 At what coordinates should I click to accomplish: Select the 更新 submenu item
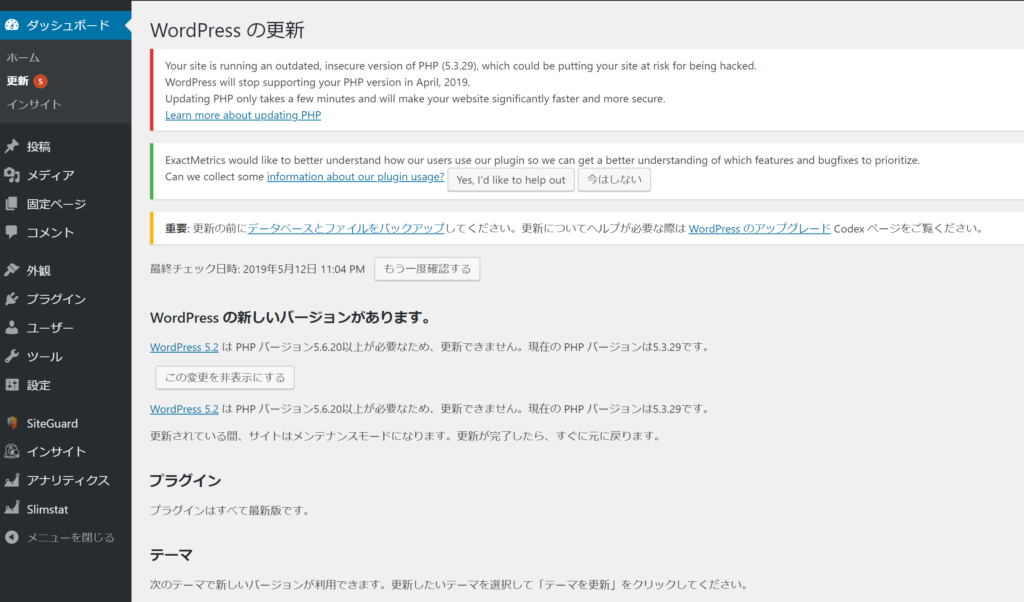[18, 81]
